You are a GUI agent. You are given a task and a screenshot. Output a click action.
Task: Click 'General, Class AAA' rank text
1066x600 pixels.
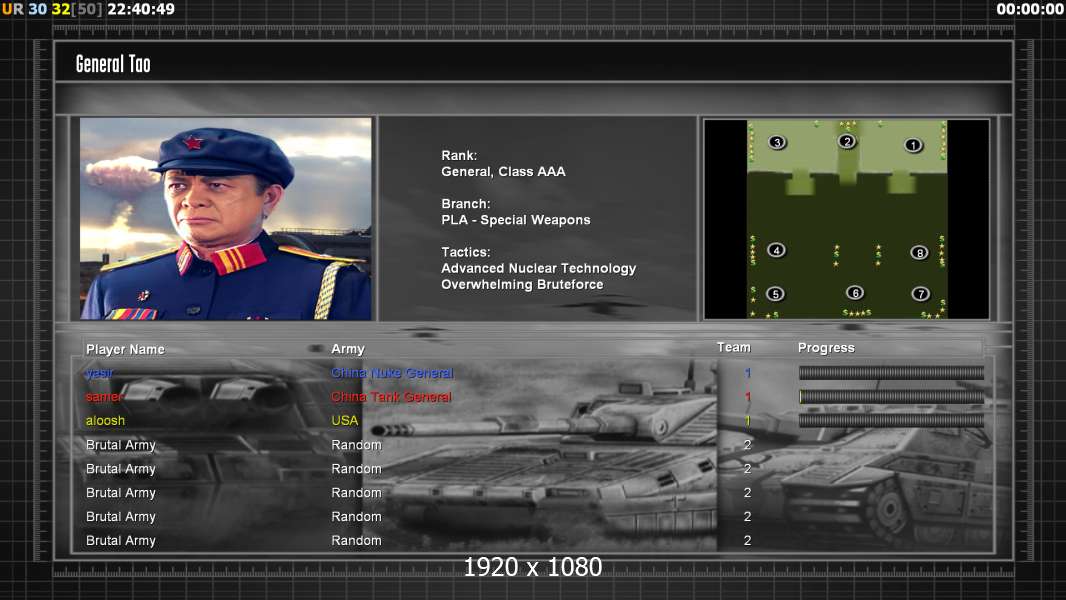pos(503,172)
